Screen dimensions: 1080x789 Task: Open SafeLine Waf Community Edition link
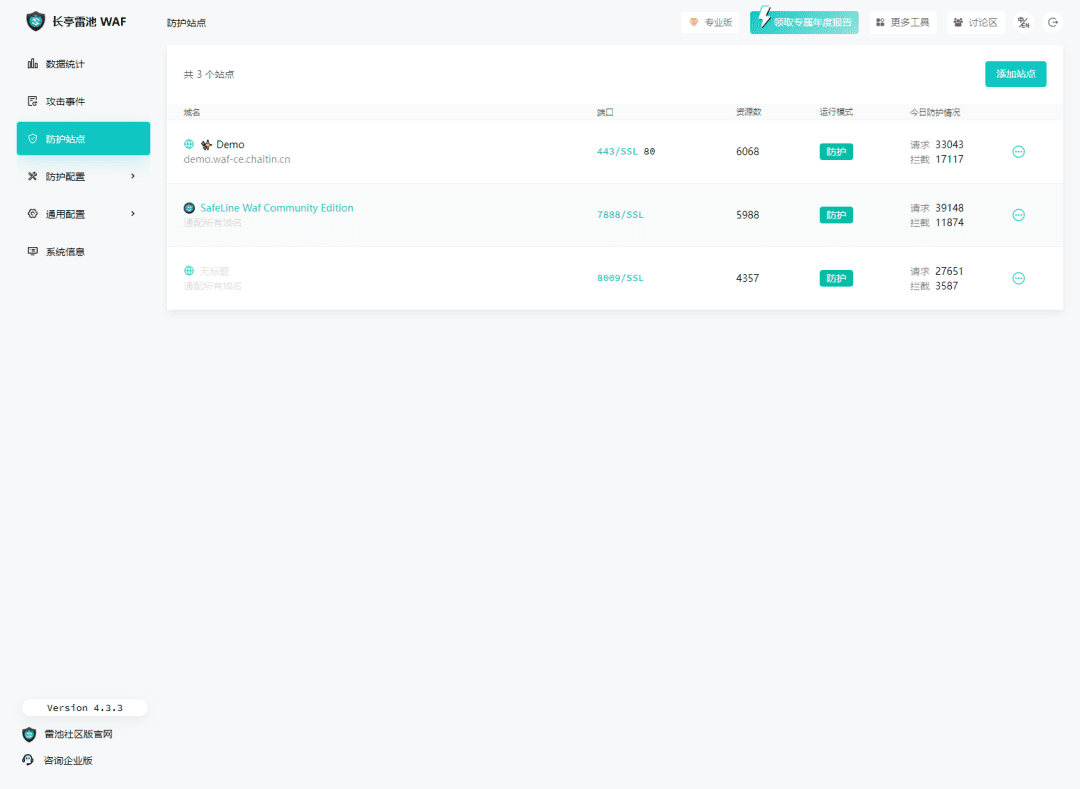[x=277, y=208]
